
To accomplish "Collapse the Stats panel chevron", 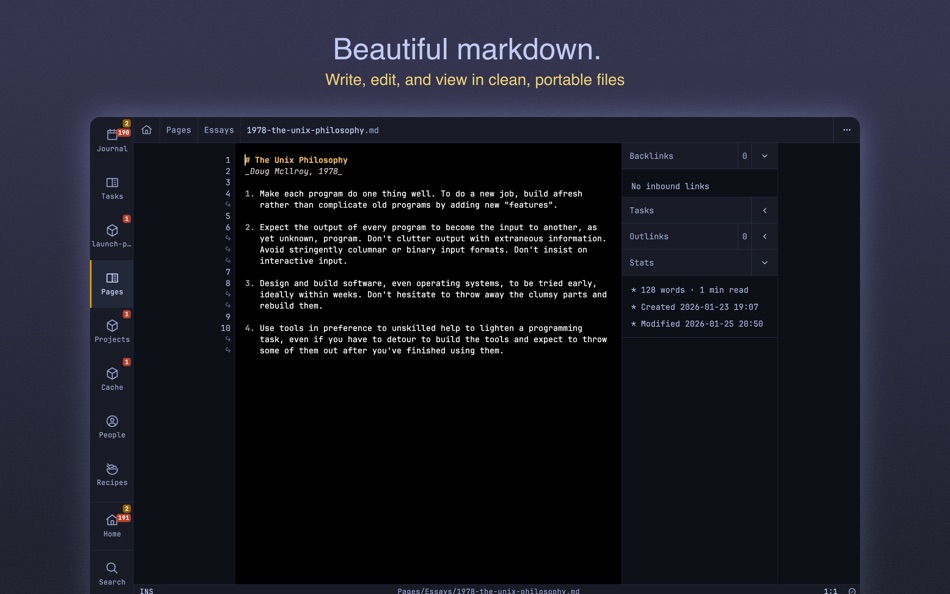I will pyautogui.click(x=765, y=262).
